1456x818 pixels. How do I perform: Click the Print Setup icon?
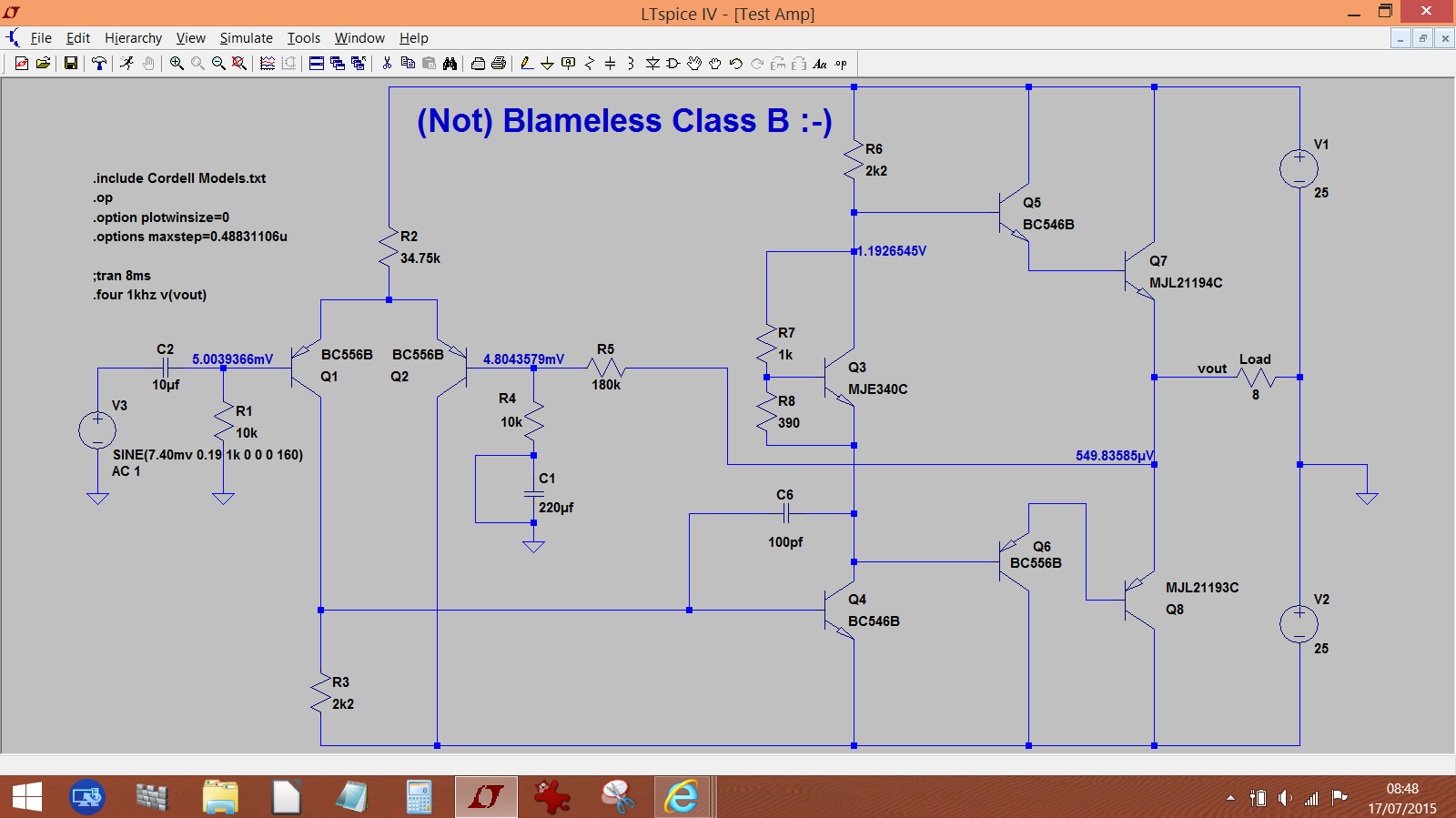coord(478,63)
